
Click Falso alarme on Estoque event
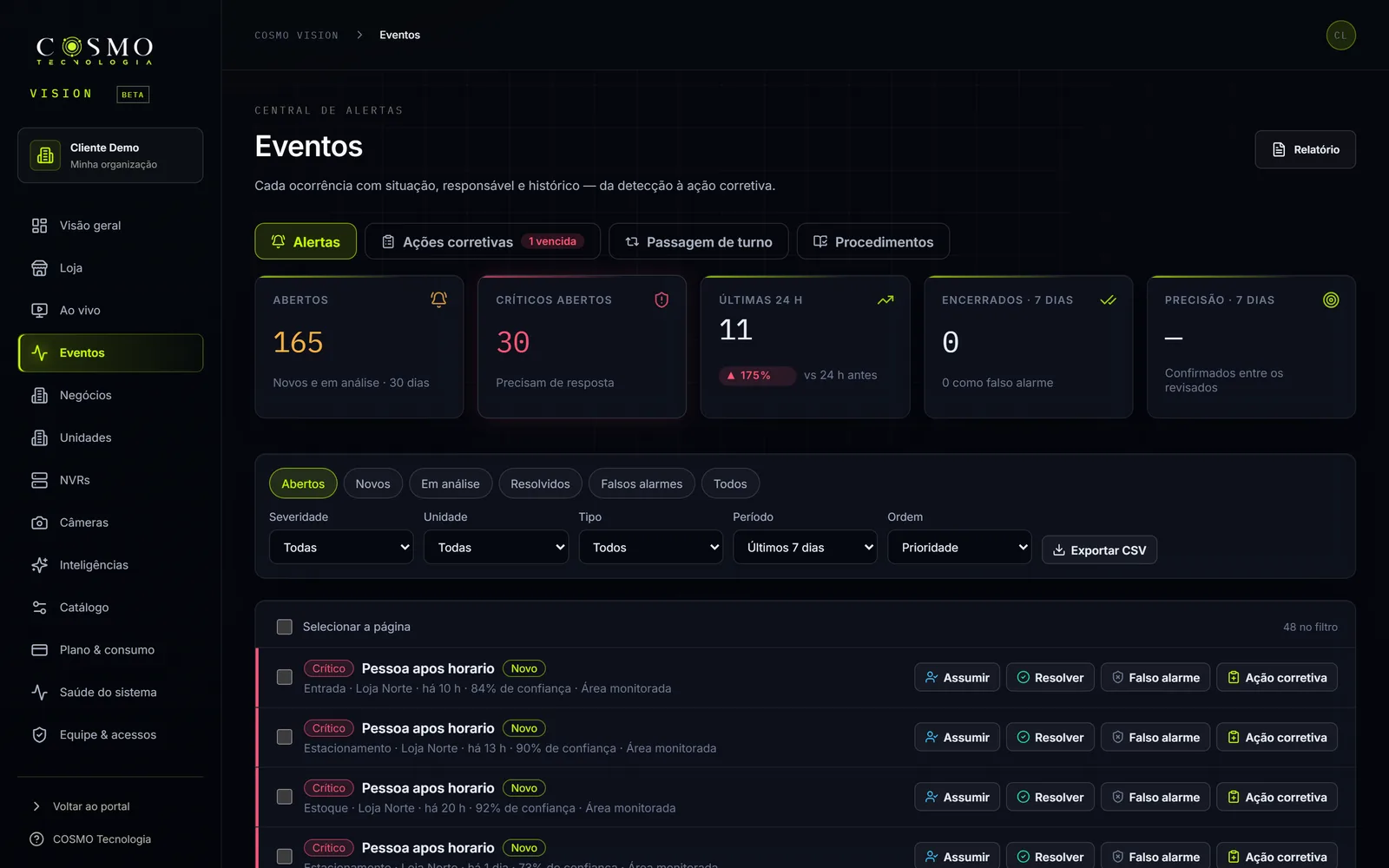point(1155,798)
